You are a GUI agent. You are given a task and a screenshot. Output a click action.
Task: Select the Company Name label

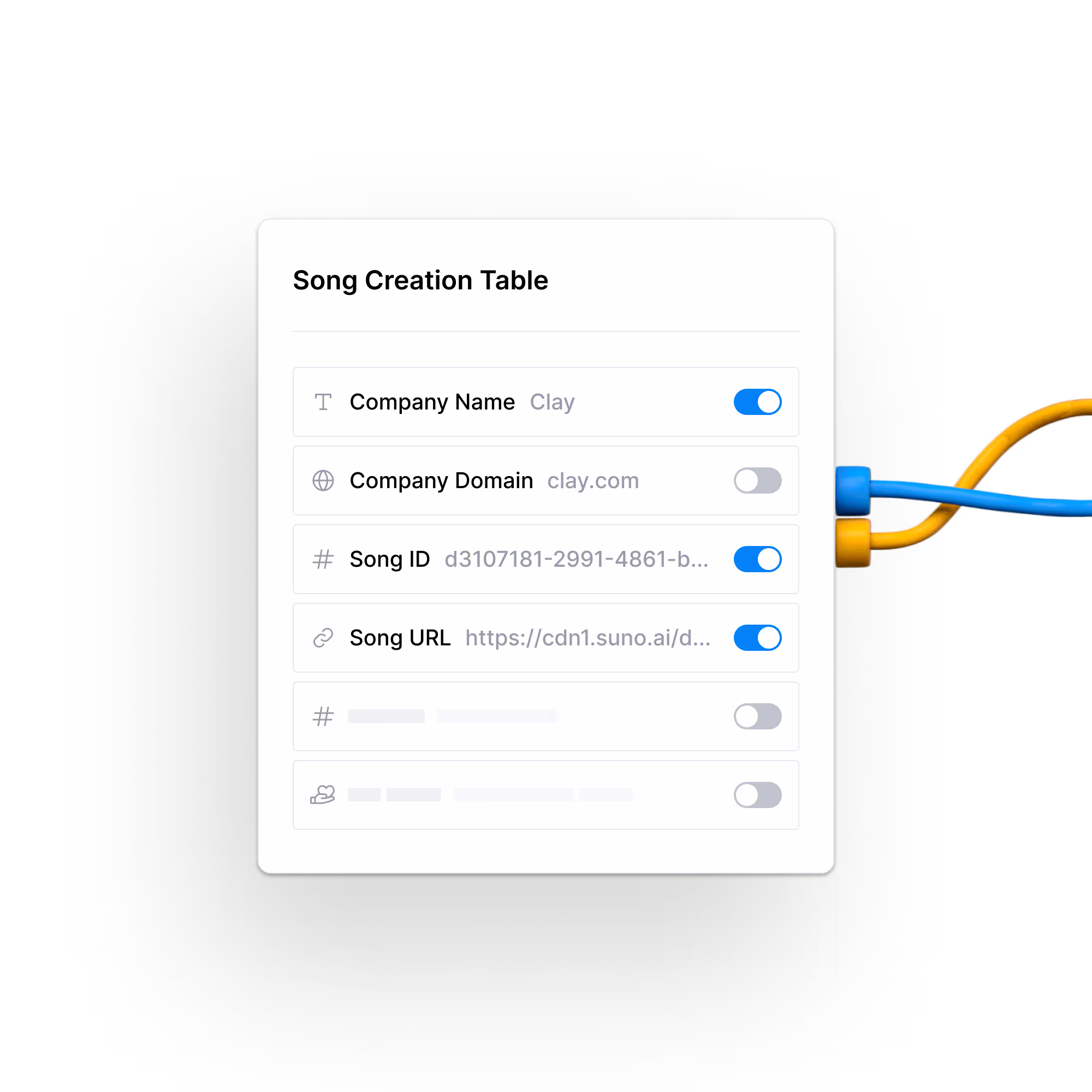click(432, 402)
